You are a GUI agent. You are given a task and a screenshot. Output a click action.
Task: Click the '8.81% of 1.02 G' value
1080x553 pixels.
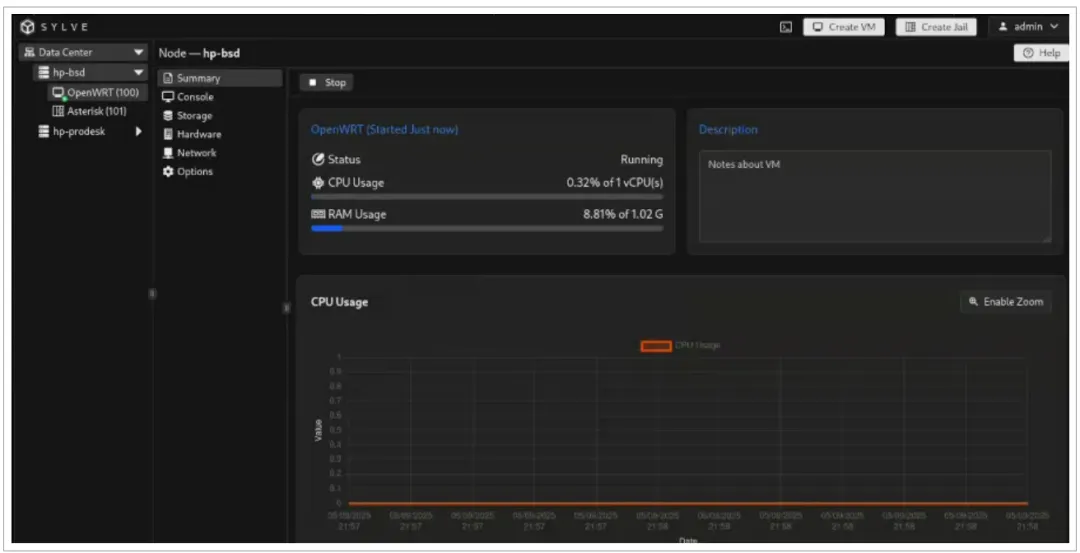pyautogui.click(x=623, y=214)
